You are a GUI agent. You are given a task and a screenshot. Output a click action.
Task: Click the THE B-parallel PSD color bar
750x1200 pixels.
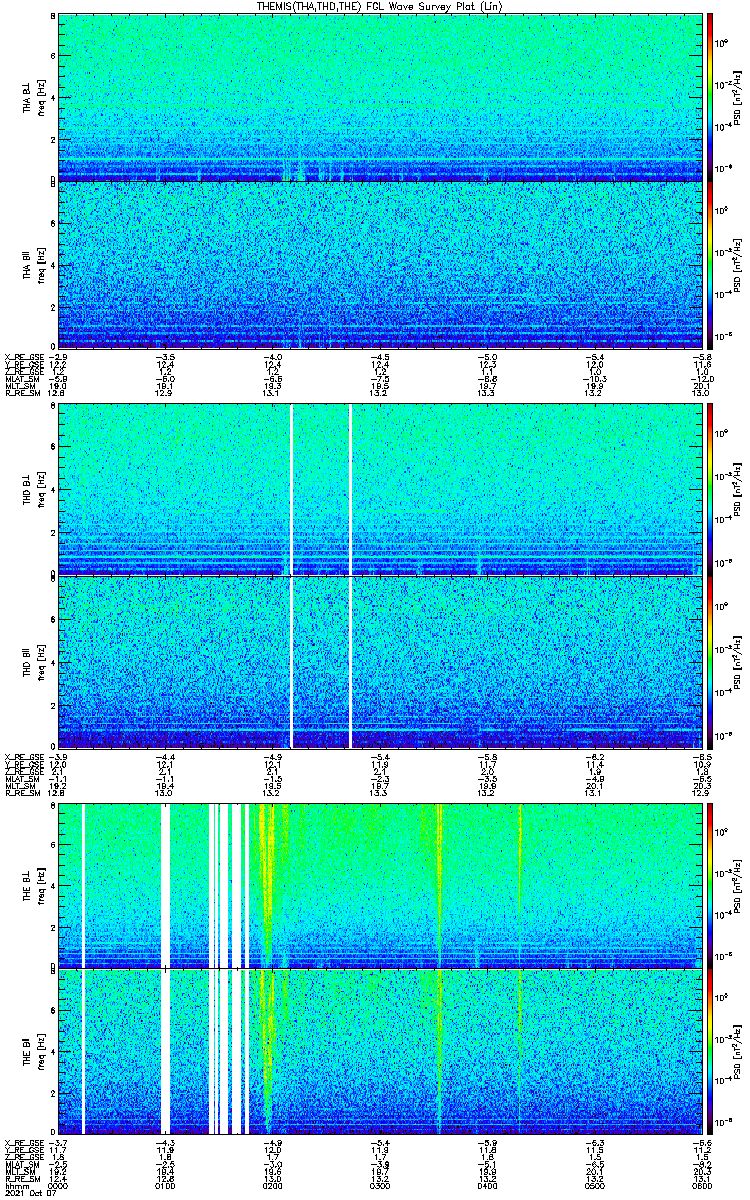[x=710, y=1051]
